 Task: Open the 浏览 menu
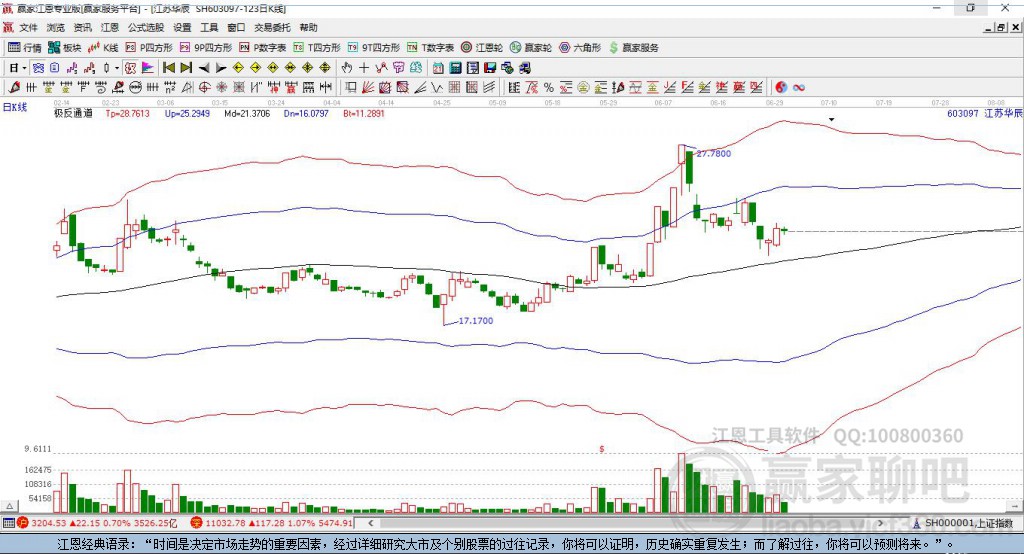click(x=56, y=27)
